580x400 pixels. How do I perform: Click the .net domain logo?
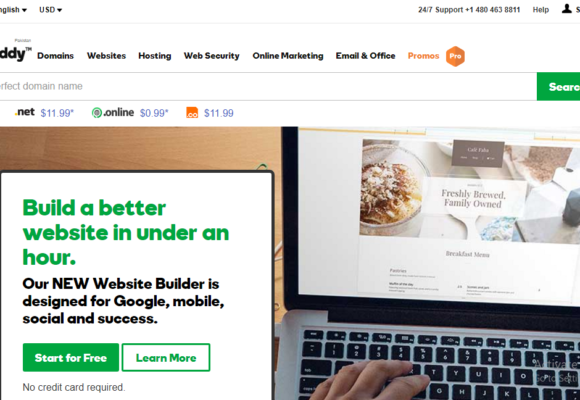pos(25,112)
